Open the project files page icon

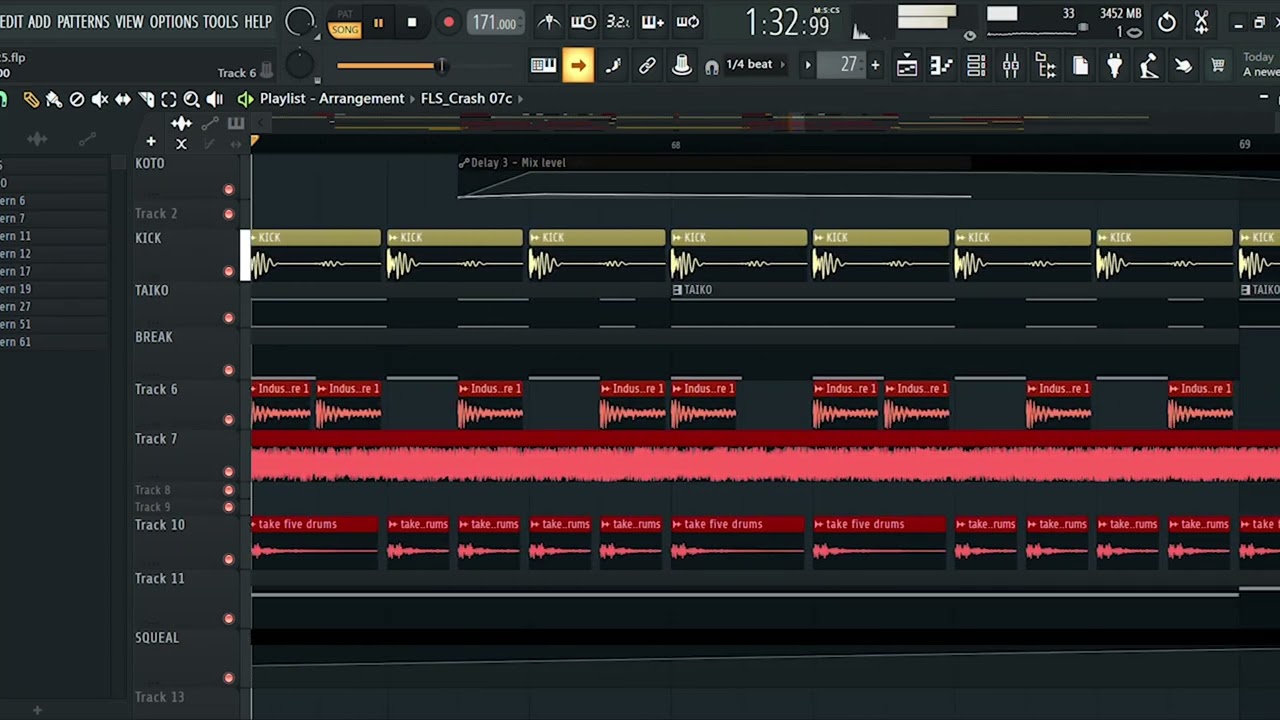click(x=1080, y=66)
